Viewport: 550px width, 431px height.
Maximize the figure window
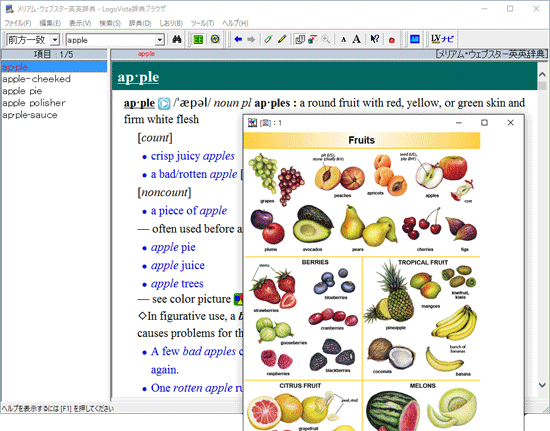pyautogui.click(x=484, y=122)
